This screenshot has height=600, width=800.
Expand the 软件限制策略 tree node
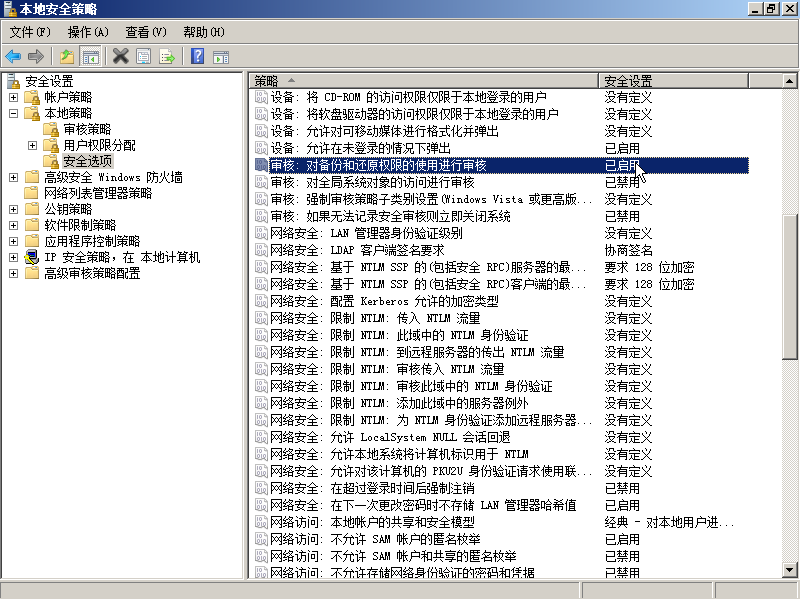14,226
